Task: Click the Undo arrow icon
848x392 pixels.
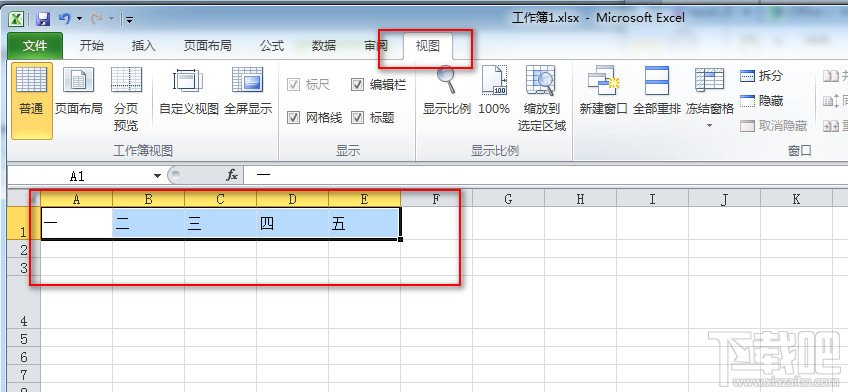Action: (65, 19)
